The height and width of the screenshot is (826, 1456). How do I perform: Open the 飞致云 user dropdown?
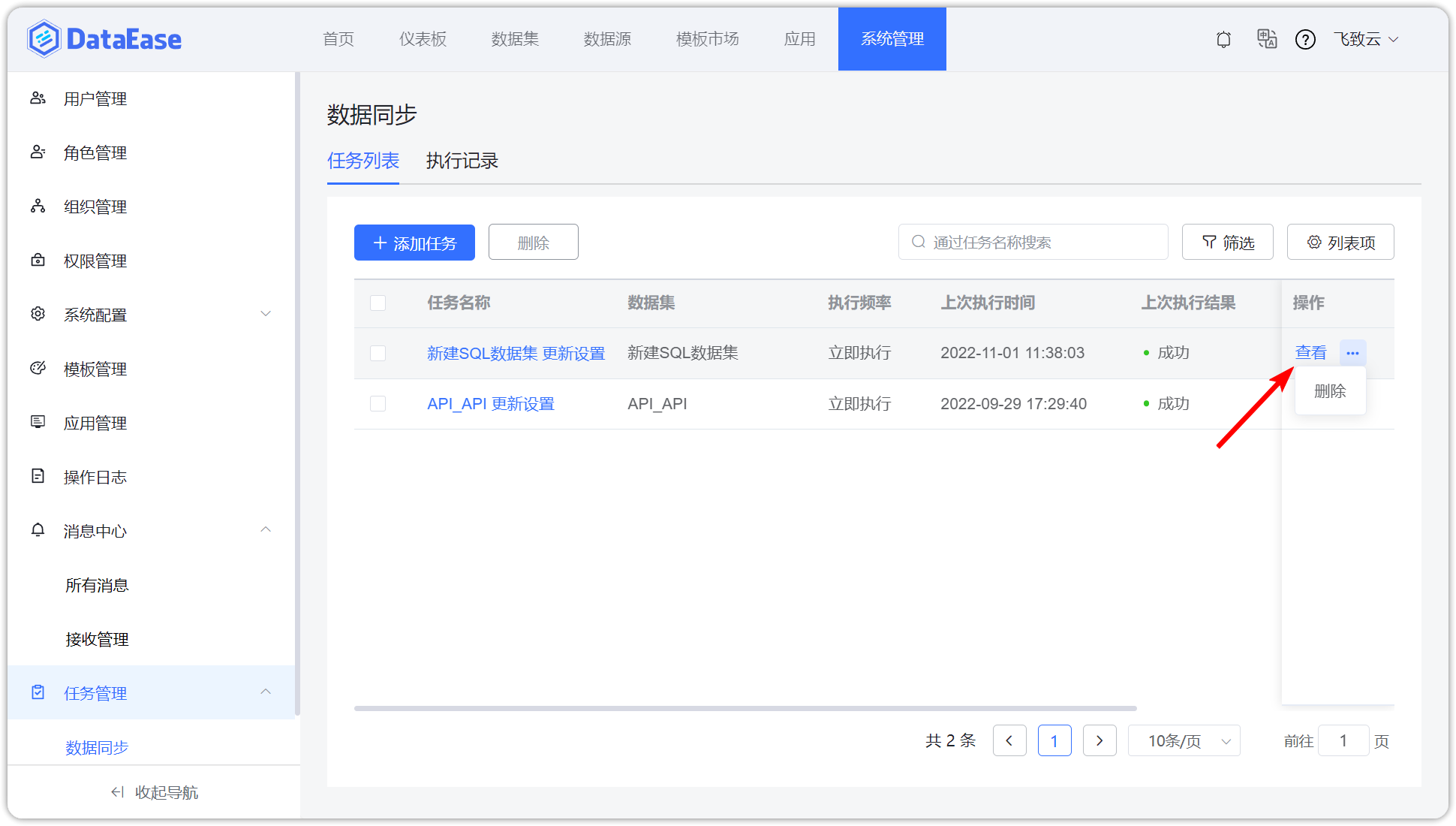(1366, 39)
